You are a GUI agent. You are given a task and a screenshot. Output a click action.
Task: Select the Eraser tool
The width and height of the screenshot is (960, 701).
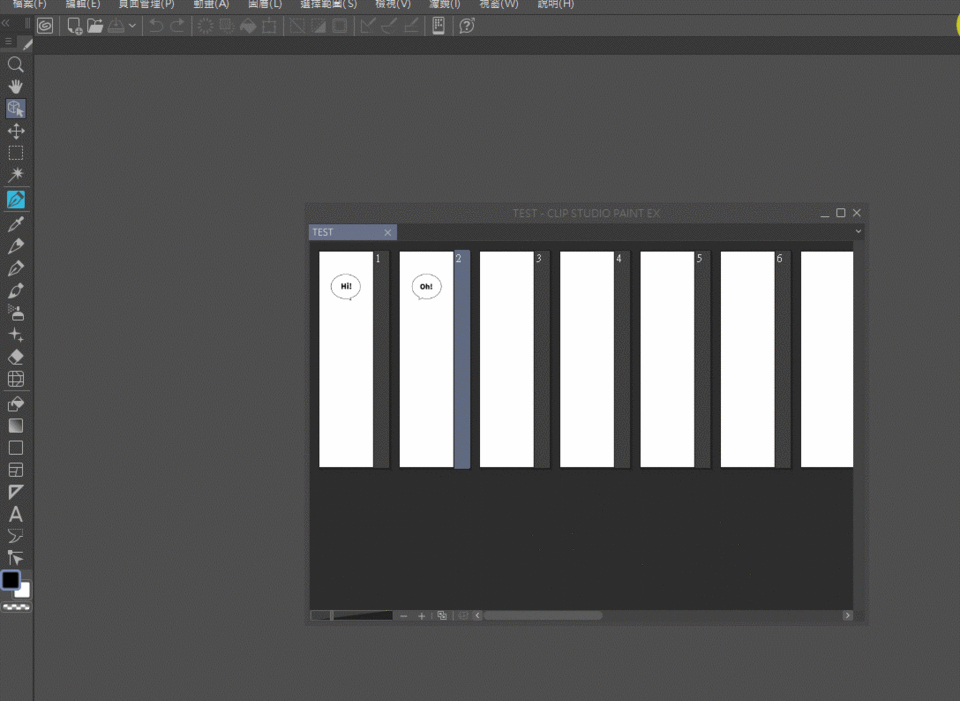16,356
